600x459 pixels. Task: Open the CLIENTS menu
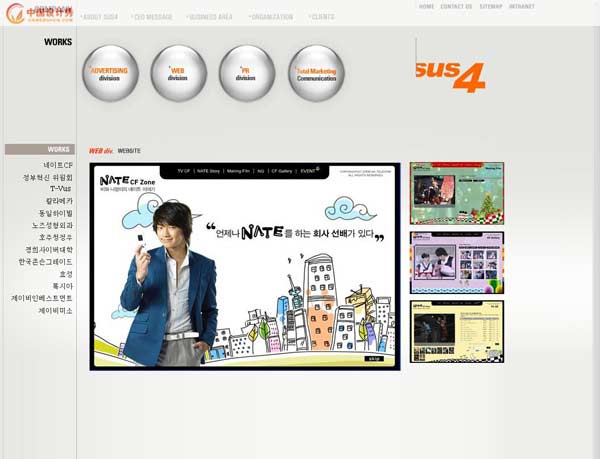coord(322,17)
